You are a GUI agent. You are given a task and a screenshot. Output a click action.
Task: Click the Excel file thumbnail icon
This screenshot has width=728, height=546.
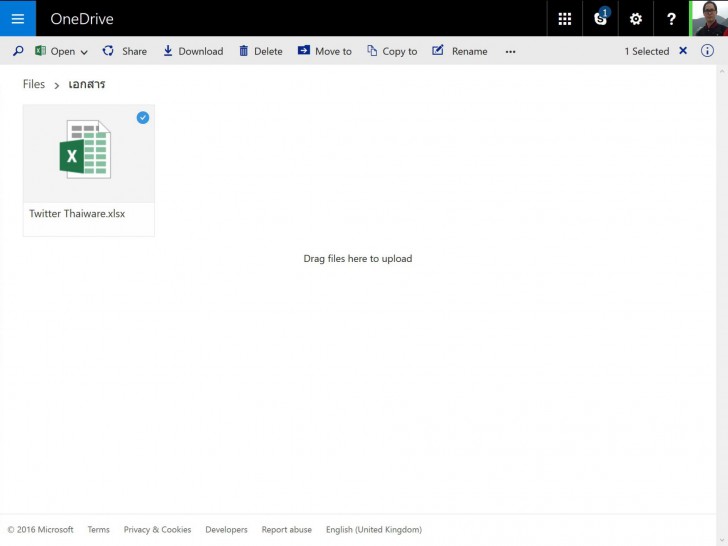point(85,149)
